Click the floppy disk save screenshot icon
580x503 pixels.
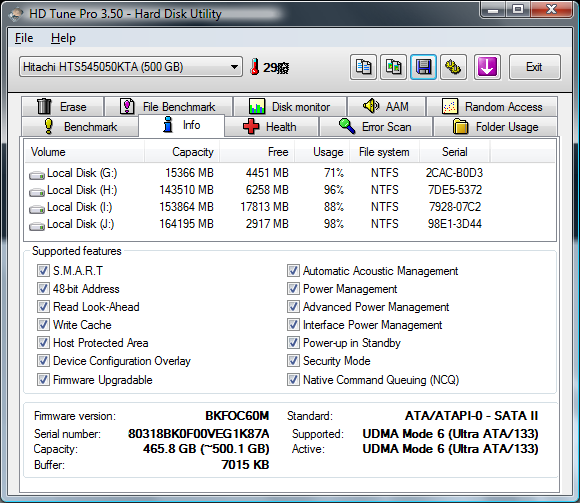click(423, 67)
